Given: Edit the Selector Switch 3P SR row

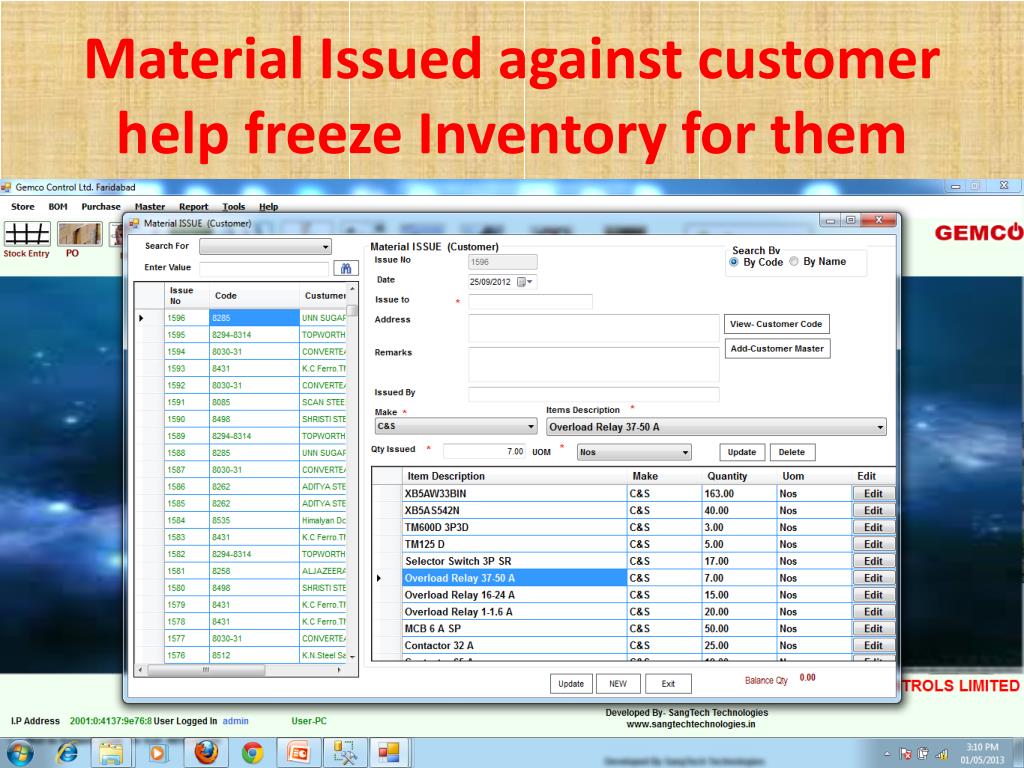Looking at the screenshot, I should [x=873, y=561].
